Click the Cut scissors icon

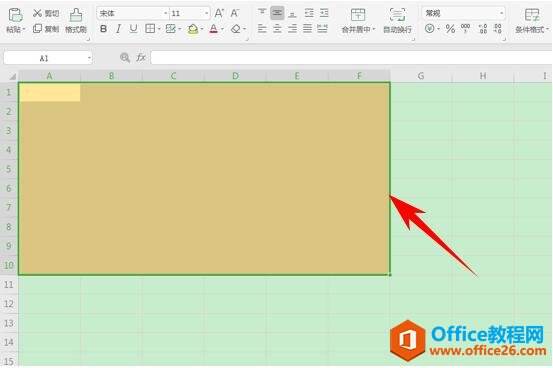pos(37,13)
